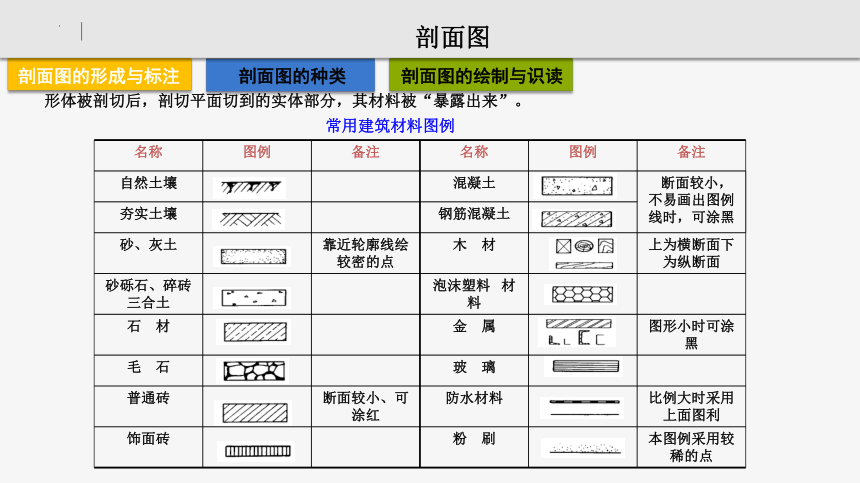This screenshot has height=483, width=860.
Task: Click the 金 属 name cell
Action: [x=474, y=334]
